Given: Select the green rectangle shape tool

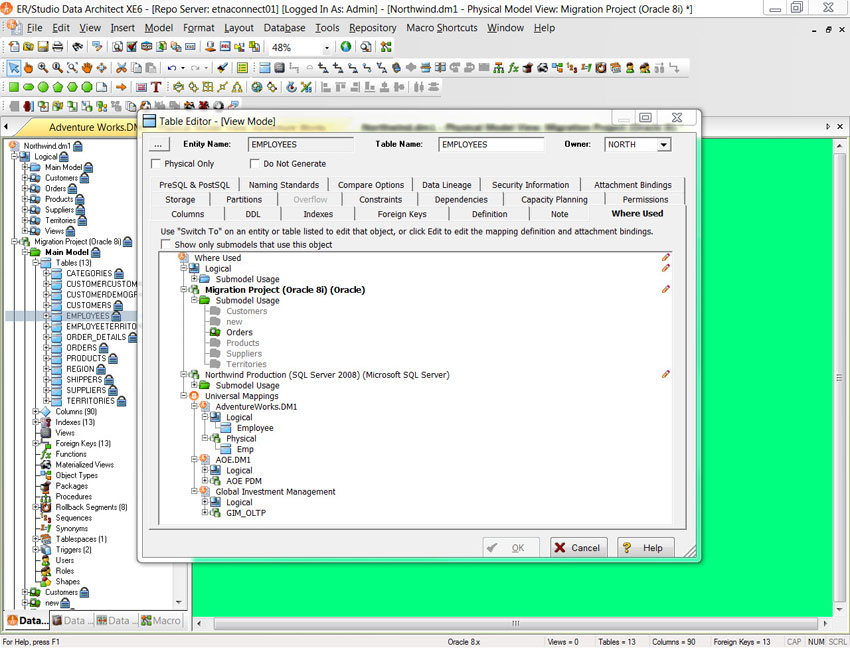Looking at the screenshot, I should tap(14, 87).
